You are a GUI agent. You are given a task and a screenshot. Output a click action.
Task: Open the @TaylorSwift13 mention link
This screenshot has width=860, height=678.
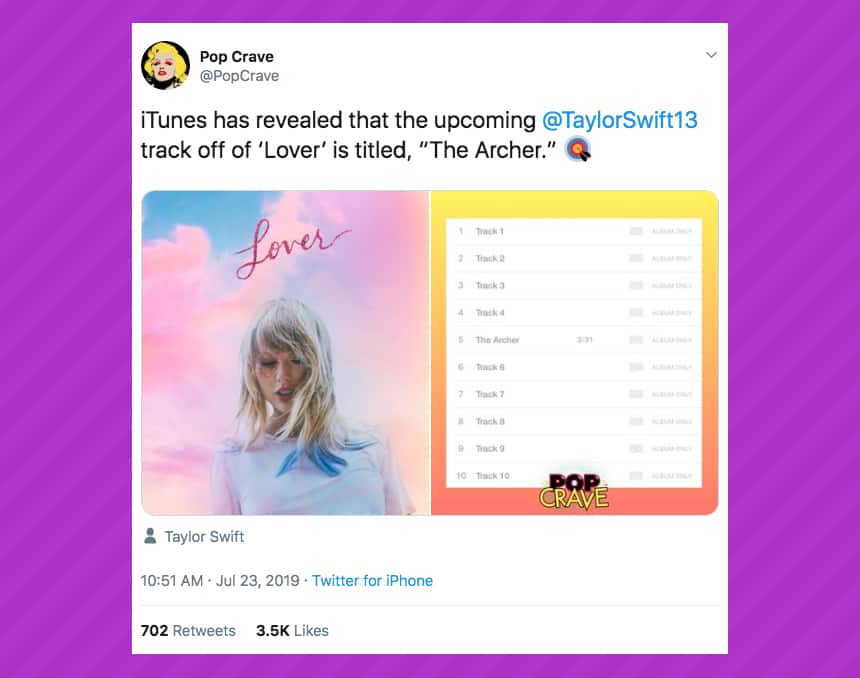point(619,120)
